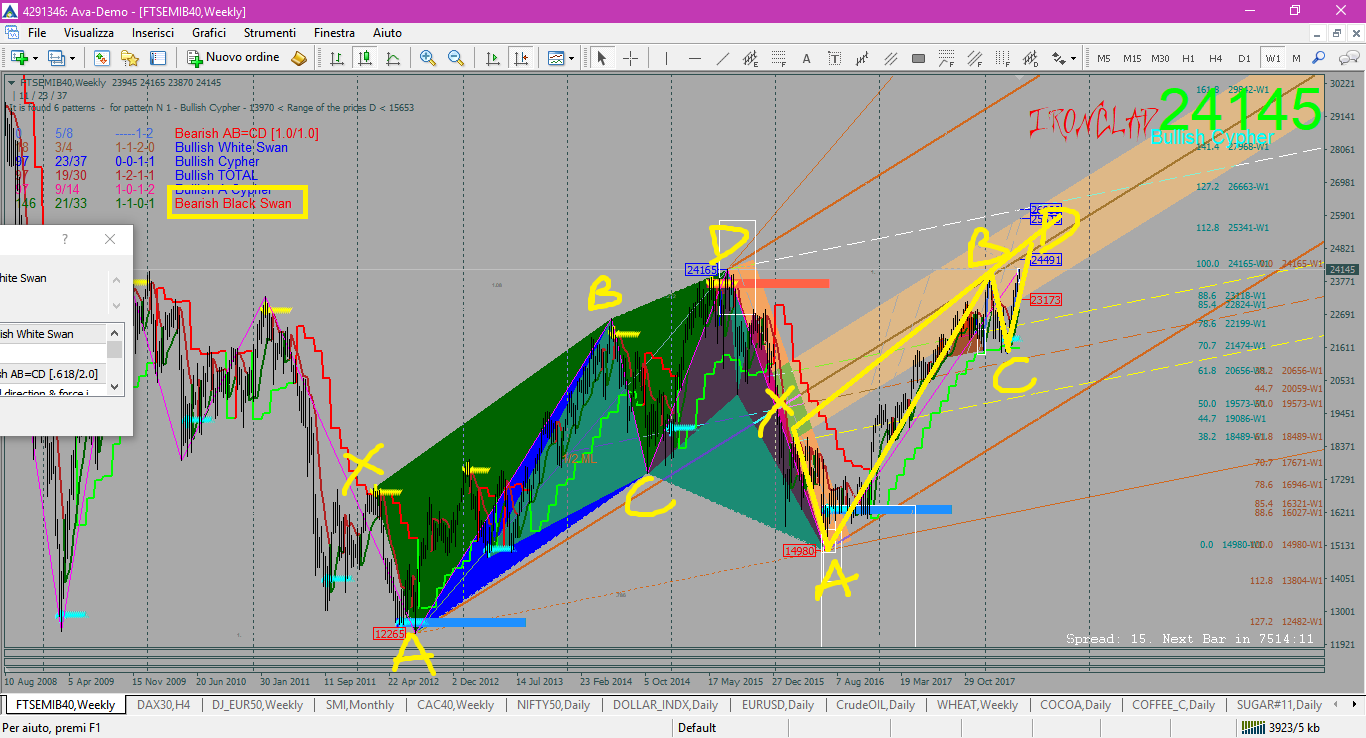Open the Visualizza menu
Image resolution: width=1366 pixels, height=738 pixels.
89,33
